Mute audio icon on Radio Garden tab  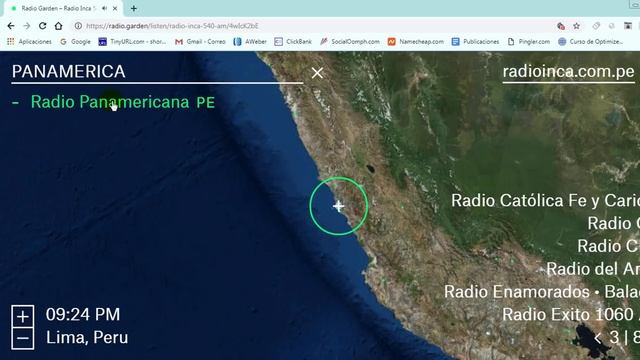tap(104, 8)
